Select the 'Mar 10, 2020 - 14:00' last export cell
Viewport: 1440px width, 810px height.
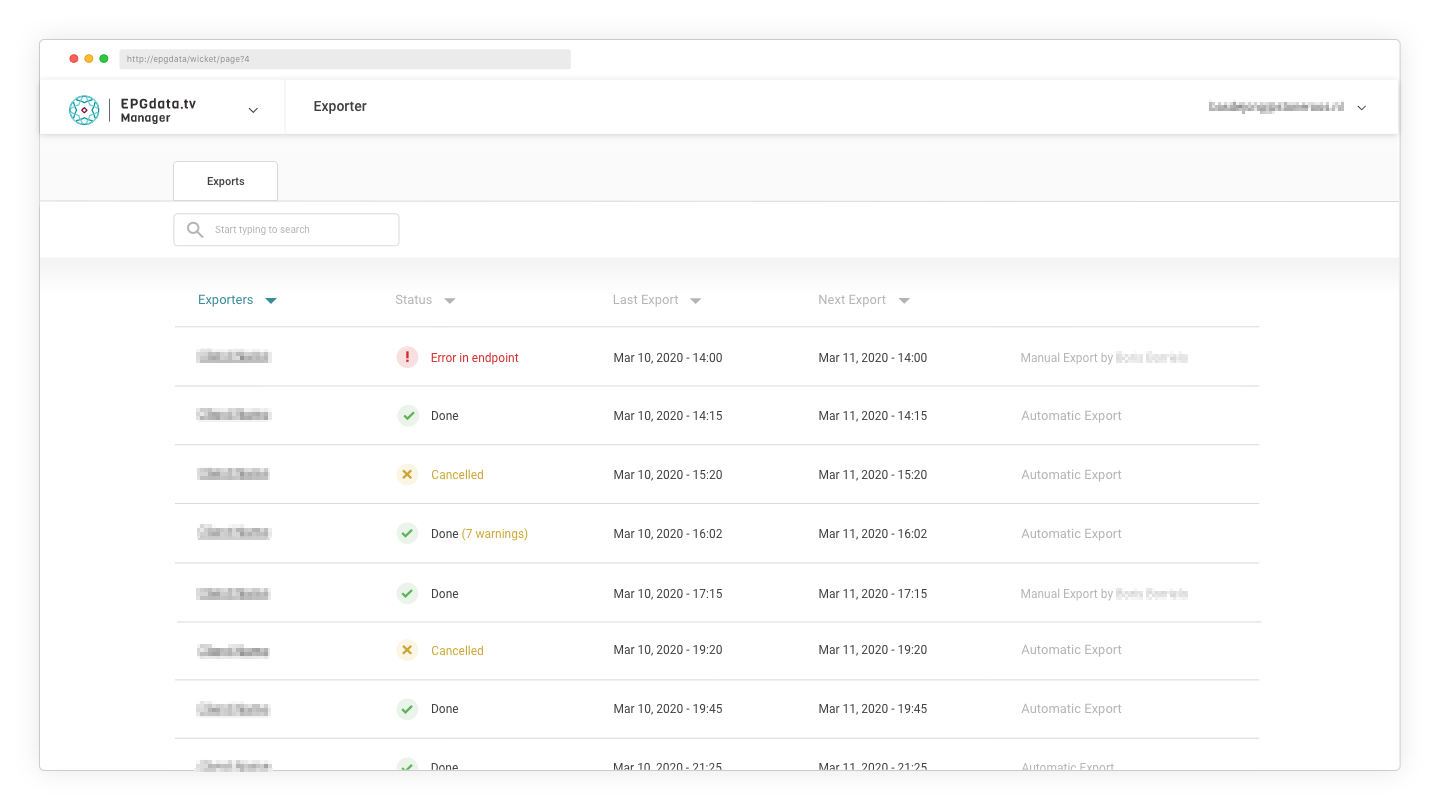pyautogui.click(x=668, y=358)
